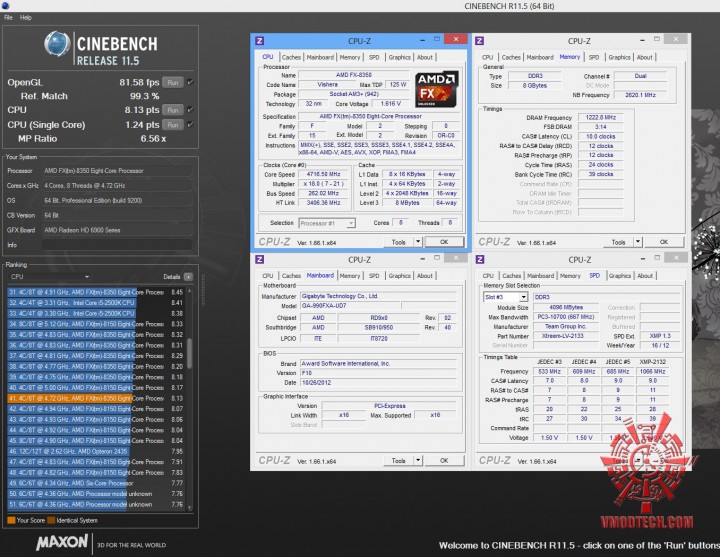This screenshot has width=720, height=557.
Task: Click the ranking scrollbar up arrow
Action: pyautogui.click(x=189, y=291)
